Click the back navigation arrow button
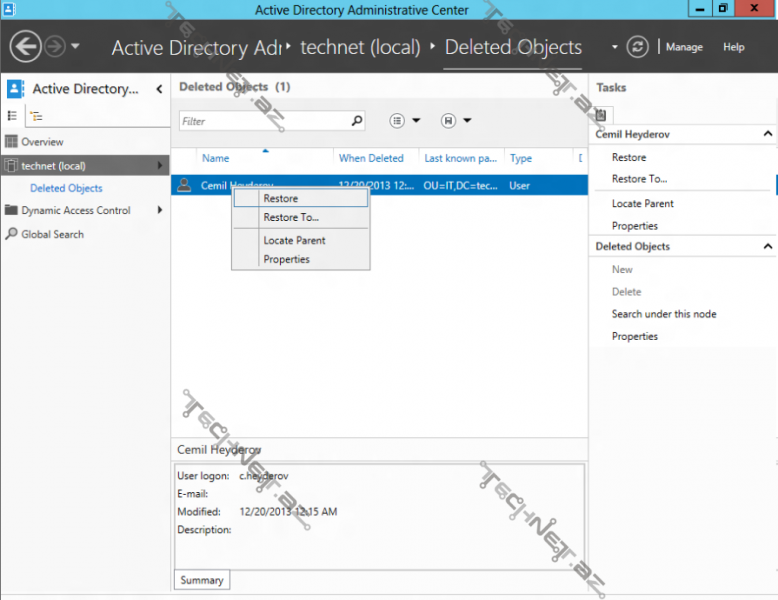The image size is (778, 600). pos(26,47)
